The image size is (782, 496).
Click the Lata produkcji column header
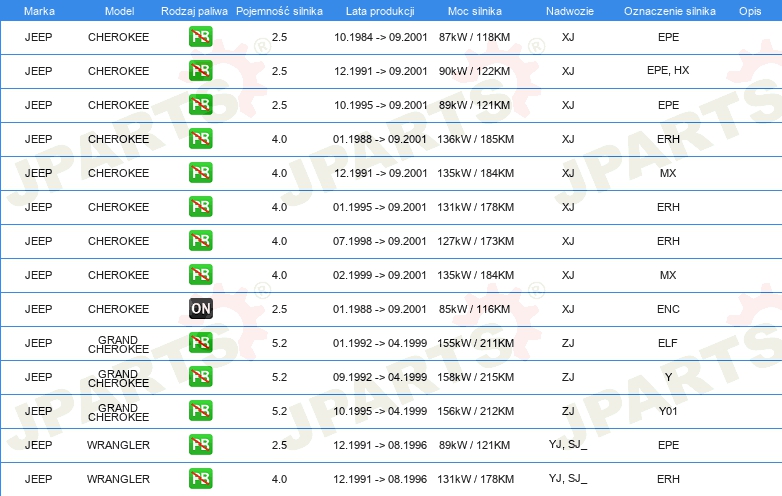point(380,11)
